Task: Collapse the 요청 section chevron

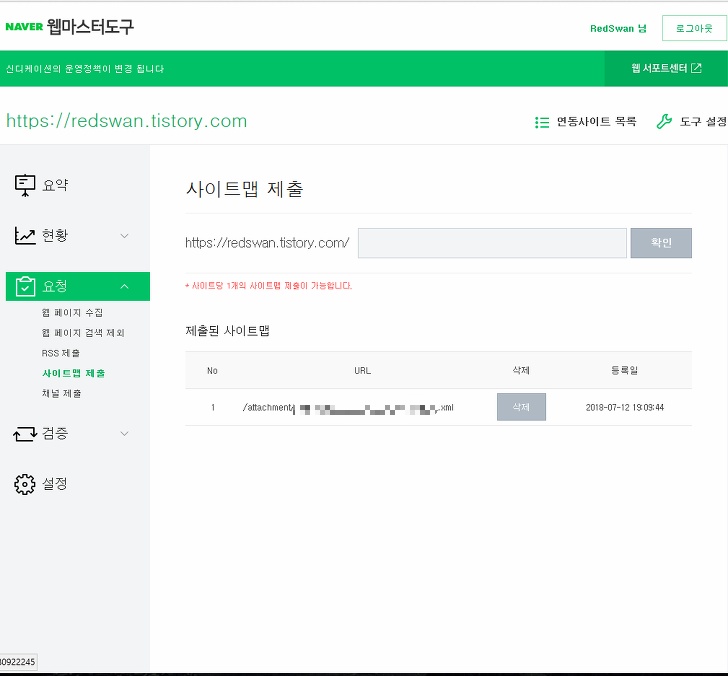Action: [x=124, y=286]
